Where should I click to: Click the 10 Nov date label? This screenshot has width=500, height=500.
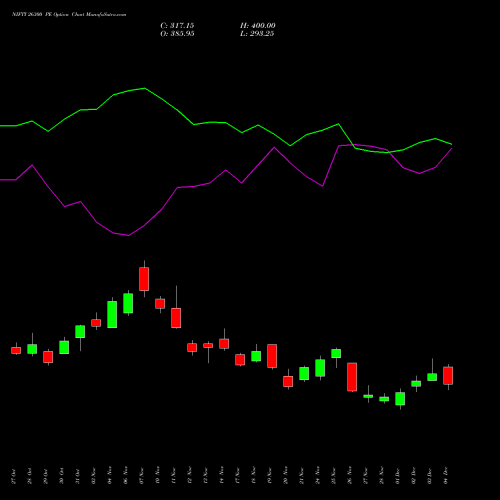158,476
